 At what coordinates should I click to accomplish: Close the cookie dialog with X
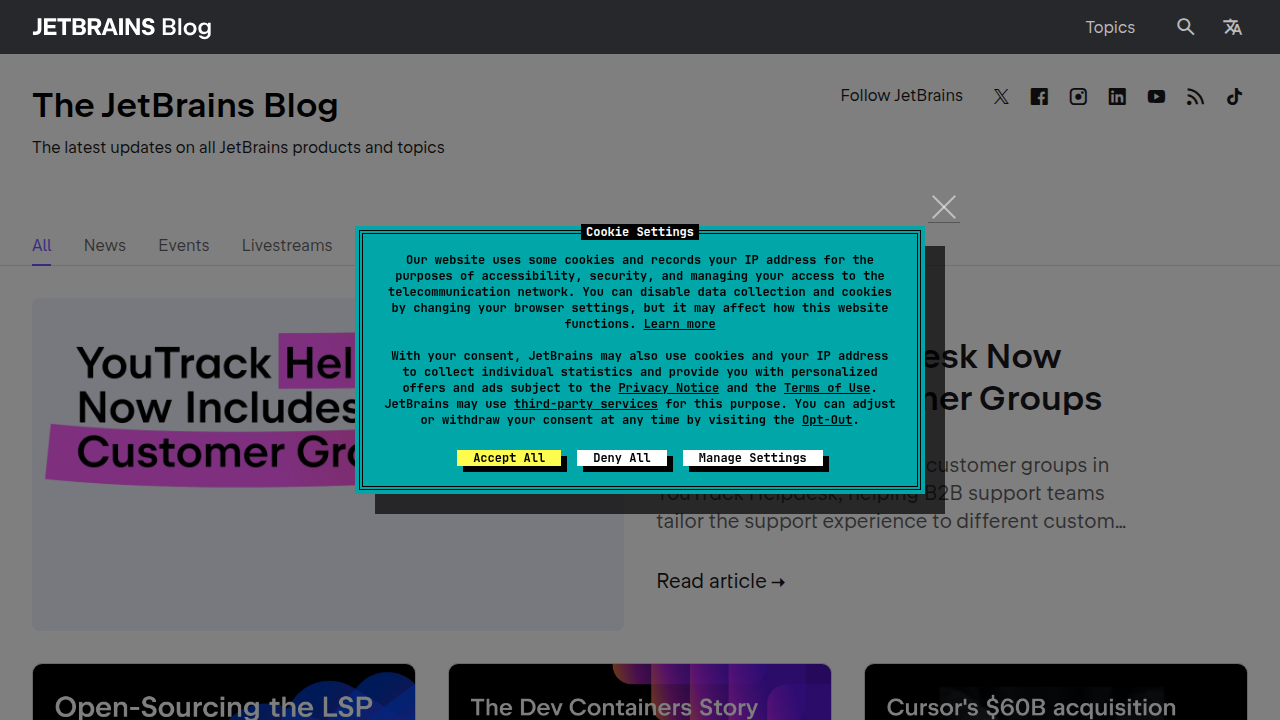944,207
